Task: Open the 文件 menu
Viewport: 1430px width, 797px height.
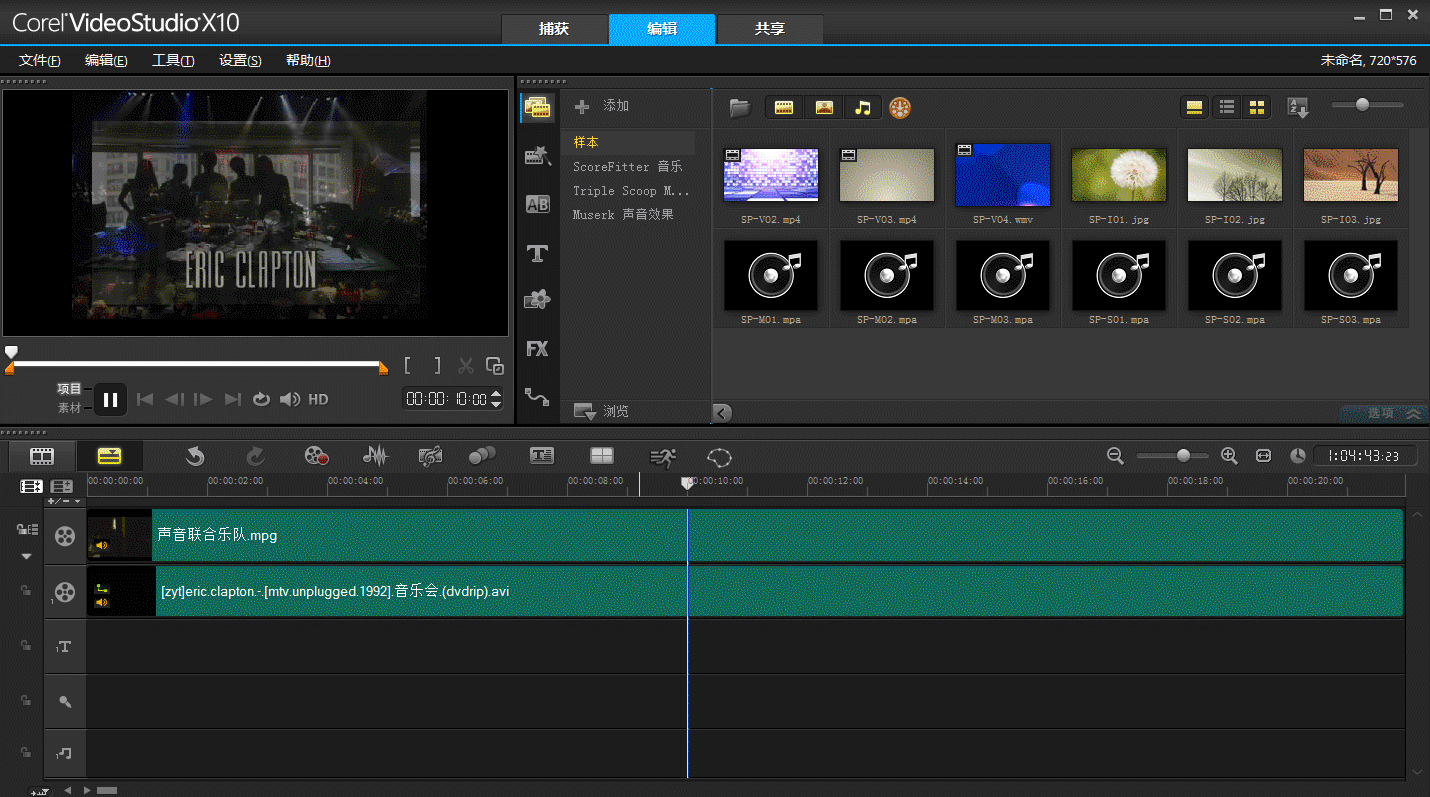Action: tap(40, 60)
